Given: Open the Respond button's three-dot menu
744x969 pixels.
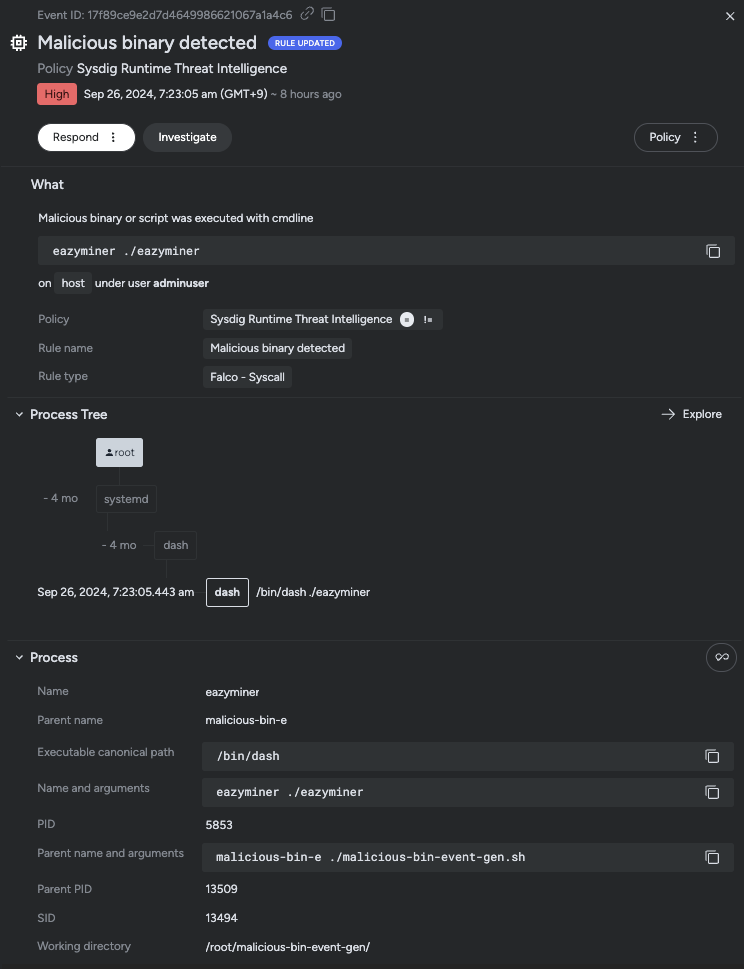Looking at the screenshot, I should pos(113,137).
